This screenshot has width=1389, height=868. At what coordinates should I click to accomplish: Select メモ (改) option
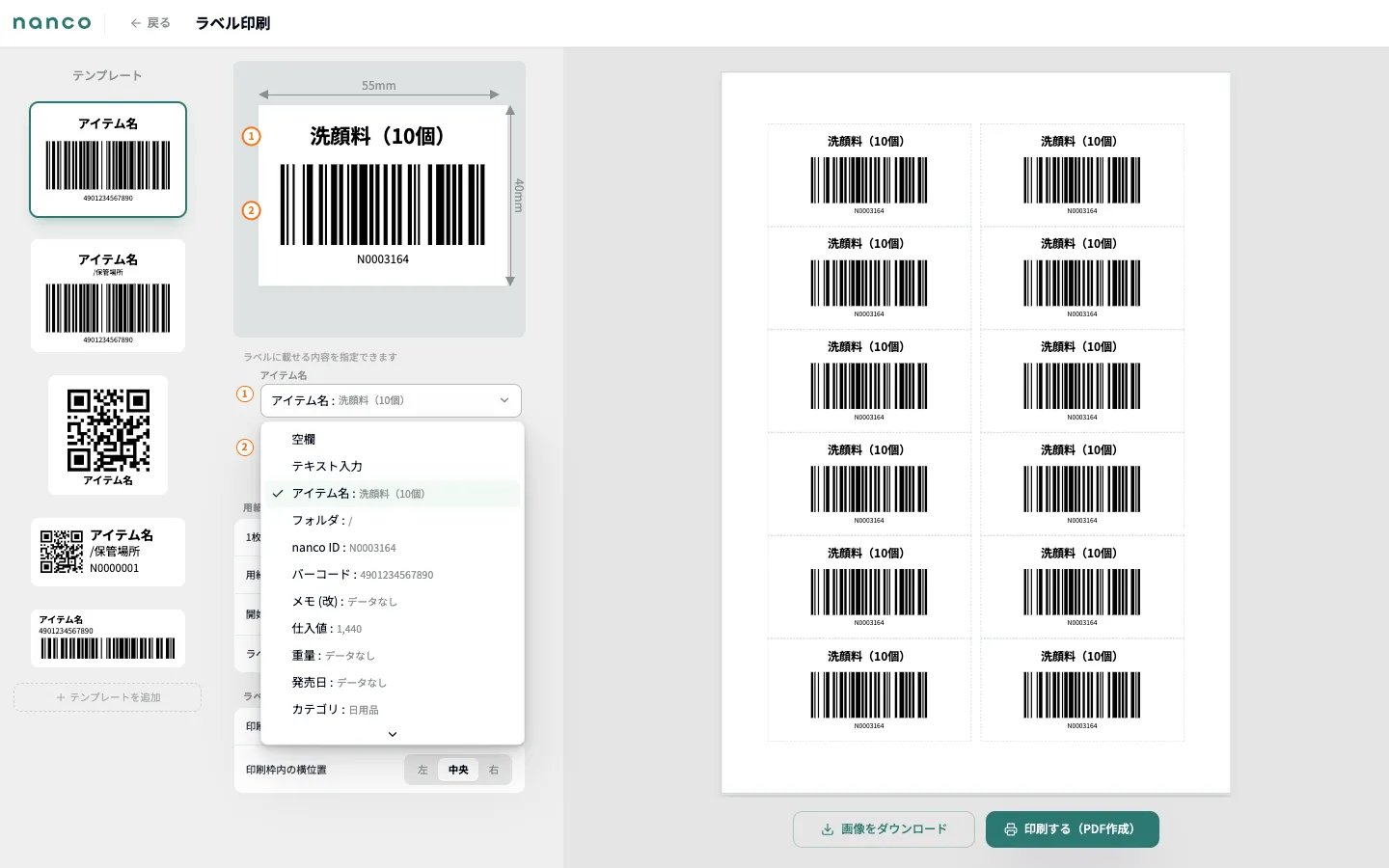[x=393, y=602]
